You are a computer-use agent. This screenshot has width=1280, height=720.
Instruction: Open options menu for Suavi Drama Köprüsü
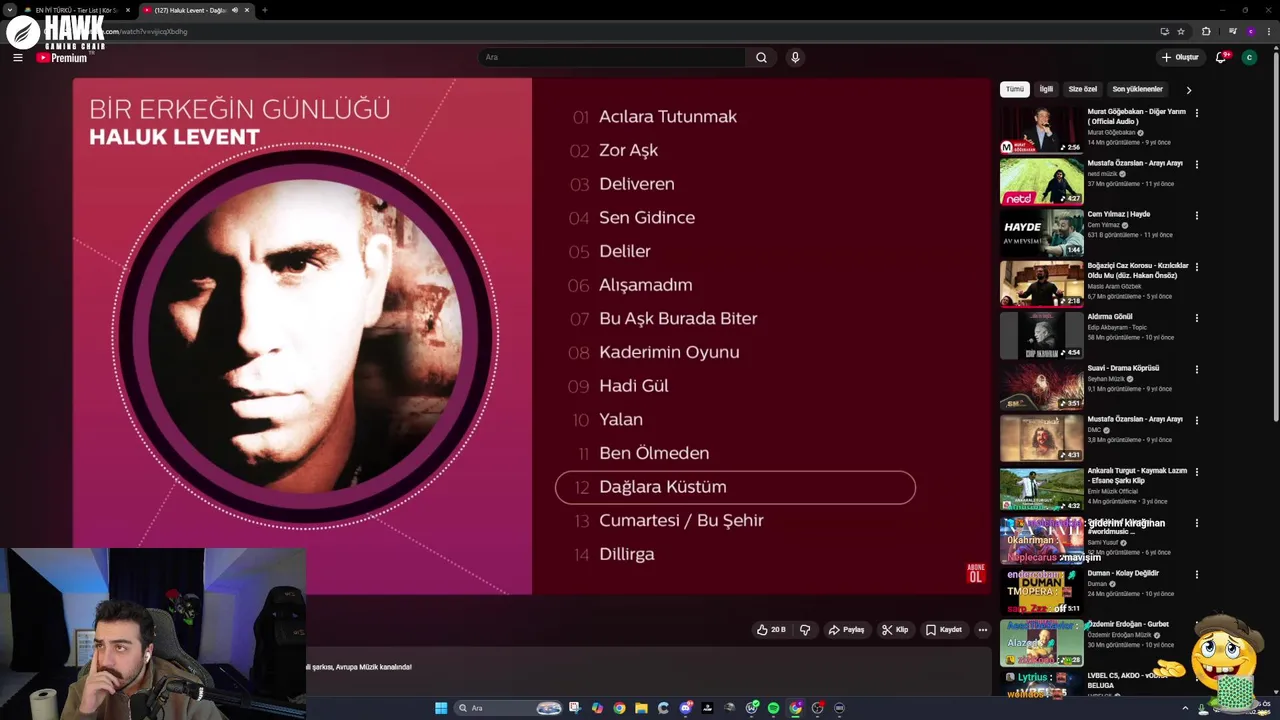tap(1196, 369)
